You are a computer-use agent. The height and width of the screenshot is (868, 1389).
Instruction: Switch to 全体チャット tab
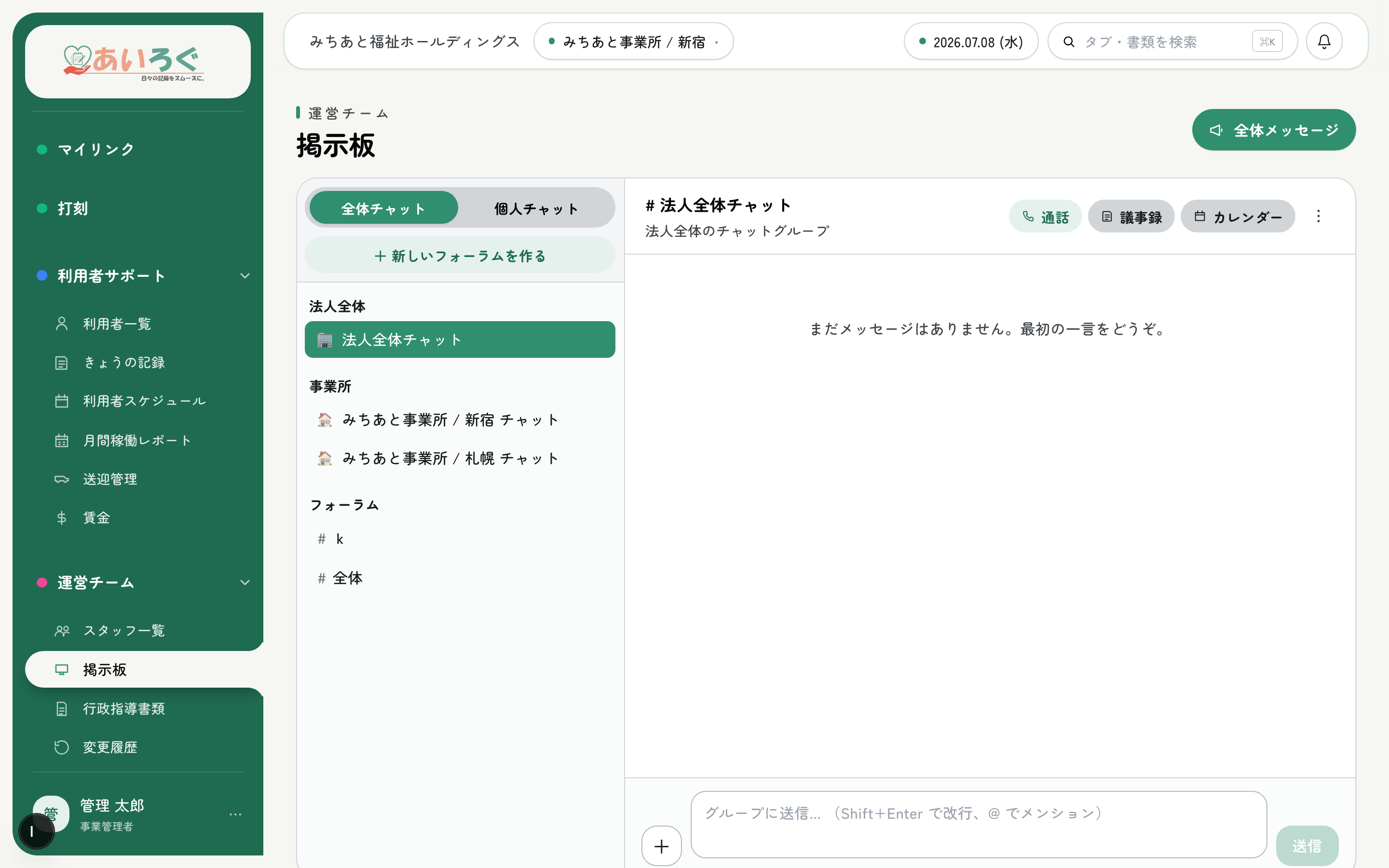(x=383, y=208)
